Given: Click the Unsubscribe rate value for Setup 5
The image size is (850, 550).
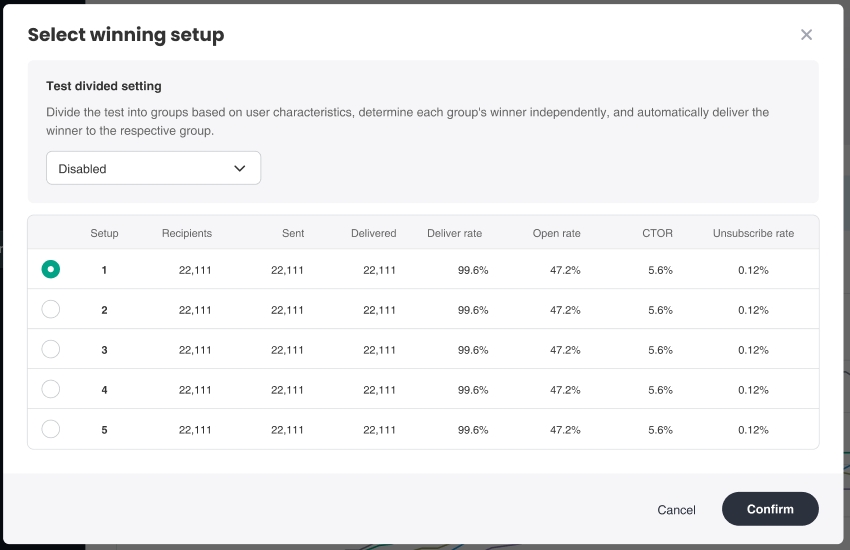Looking at the screenshot, I should point(753,430).
